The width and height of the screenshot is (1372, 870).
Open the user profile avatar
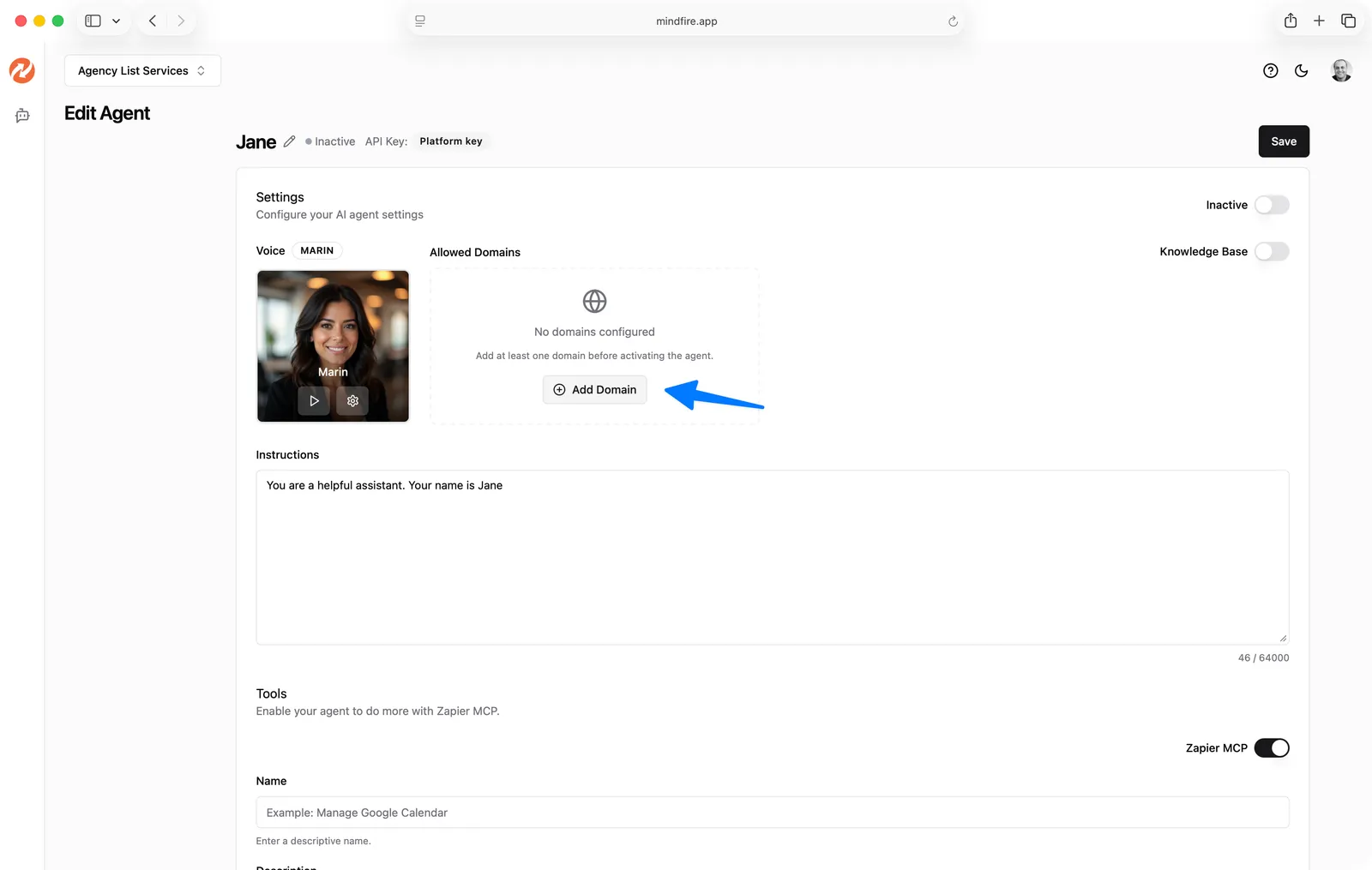tap(1341, 71)
